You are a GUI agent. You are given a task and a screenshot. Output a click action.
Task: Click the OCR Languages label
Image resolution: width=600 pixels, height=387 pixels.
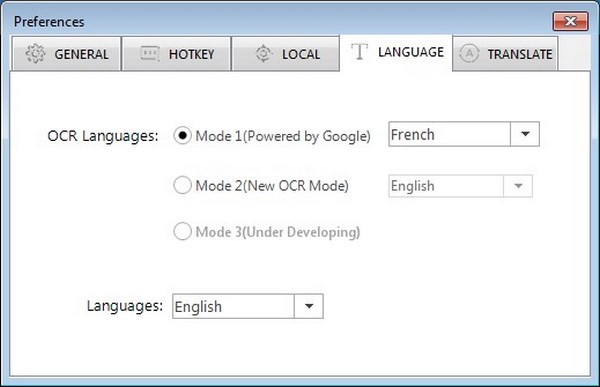103,136
